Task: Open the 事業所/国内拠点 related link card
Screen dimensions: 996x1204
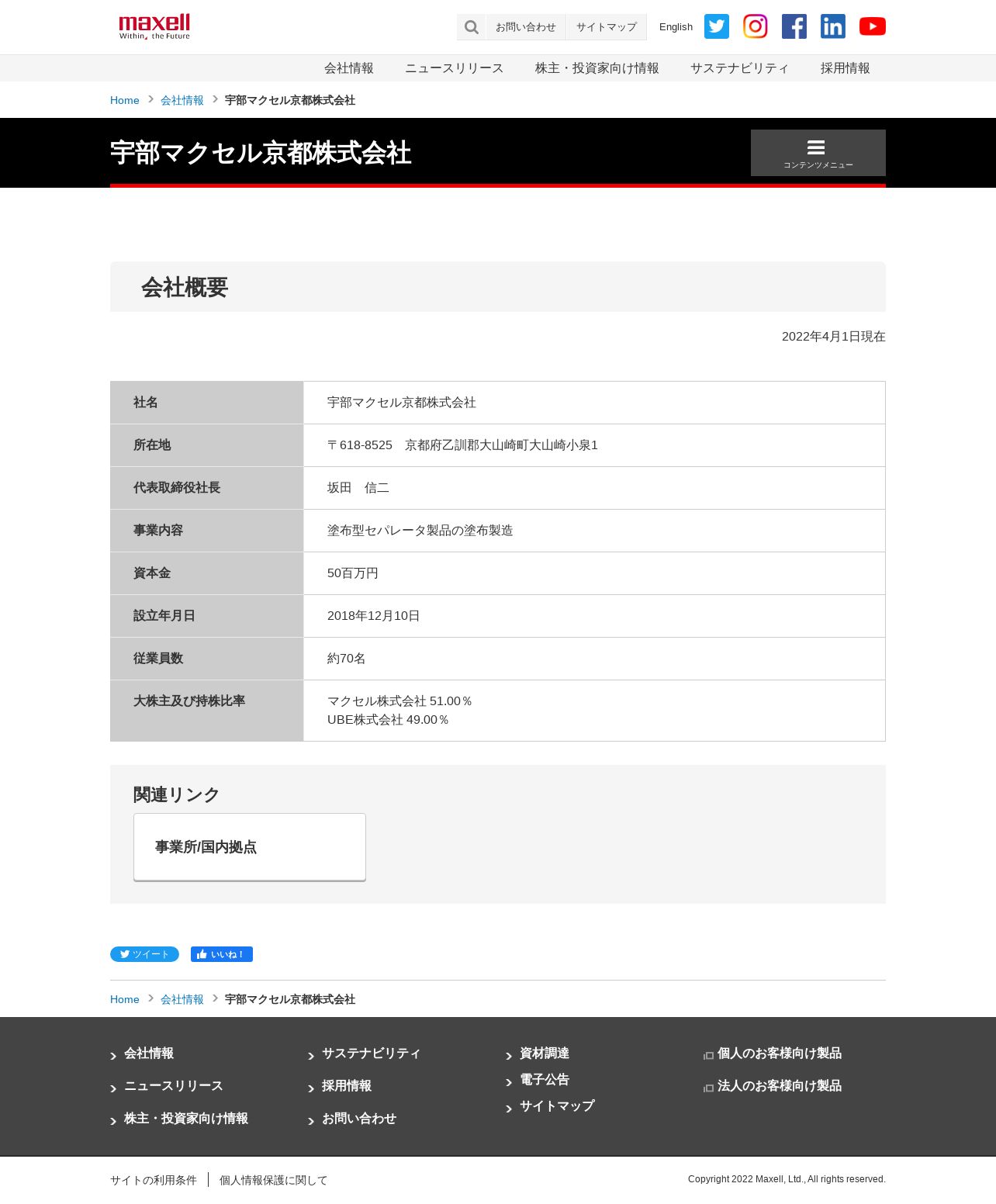Action: (x=250, y=847)
